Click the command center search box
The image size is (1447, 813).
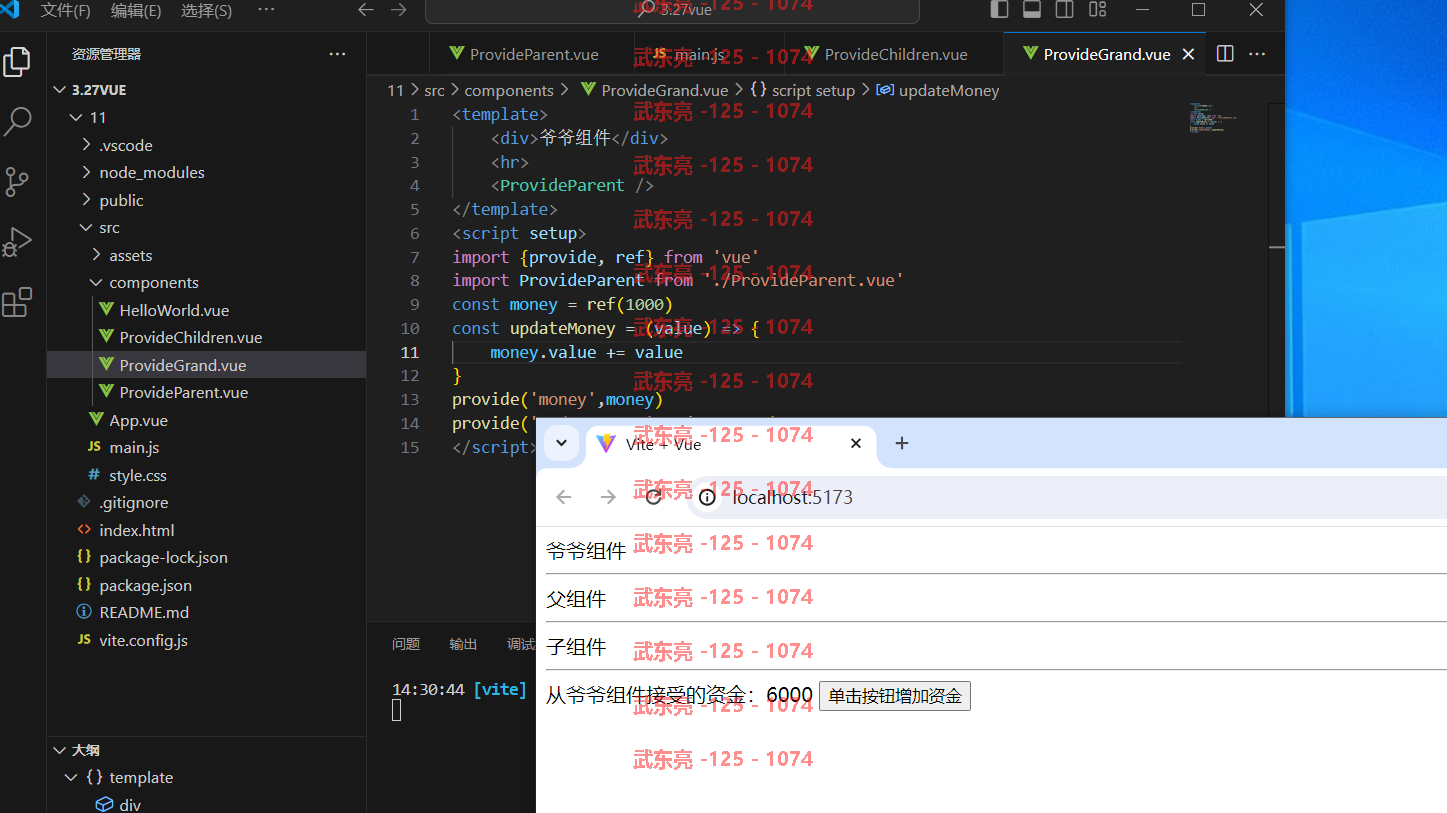(x=672, y=10)
